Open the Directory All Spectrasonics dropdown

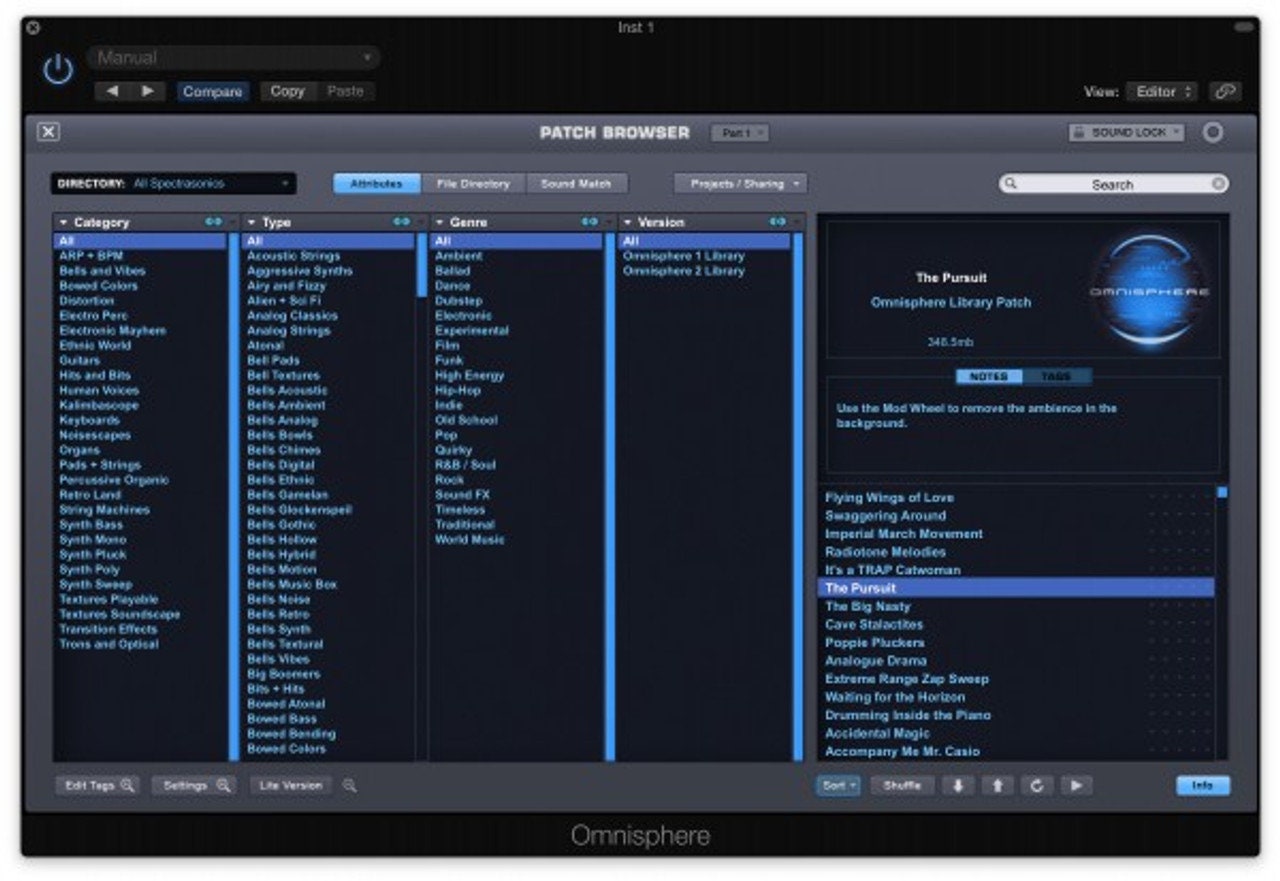pos(174,184)
